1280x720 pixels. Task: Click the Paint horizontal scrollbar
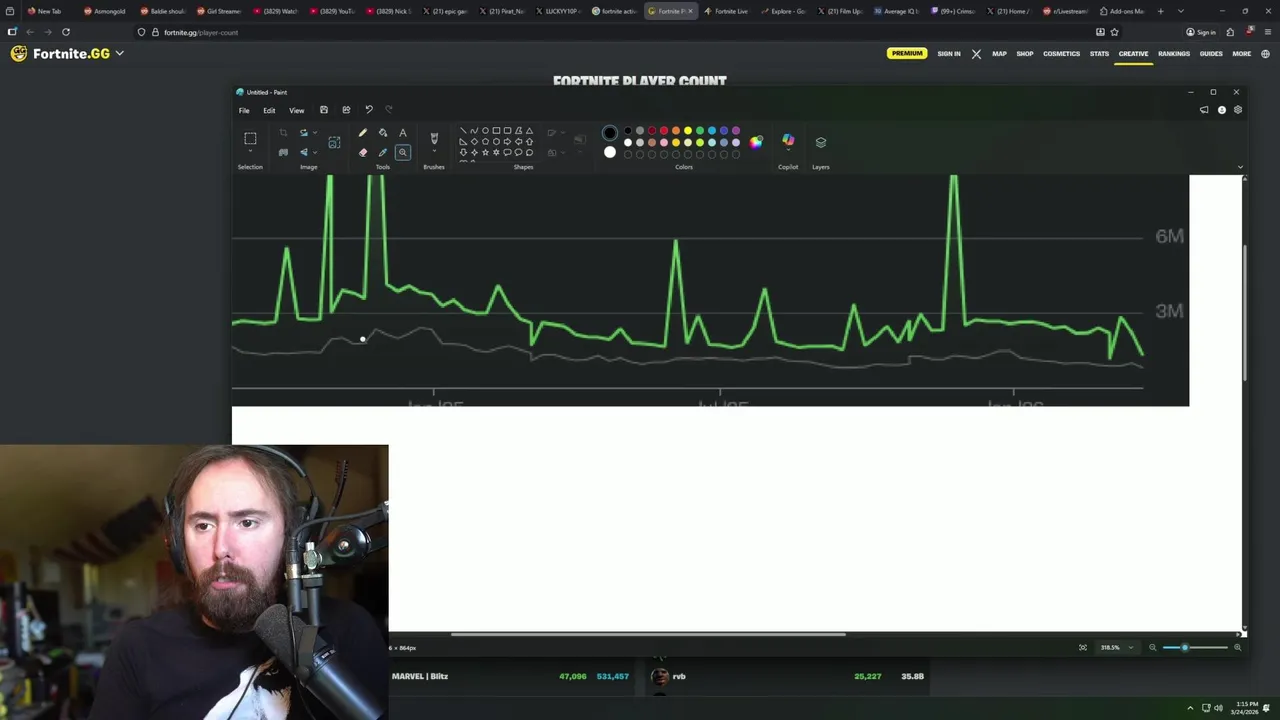pyautogui.click(x=648, y=634)
